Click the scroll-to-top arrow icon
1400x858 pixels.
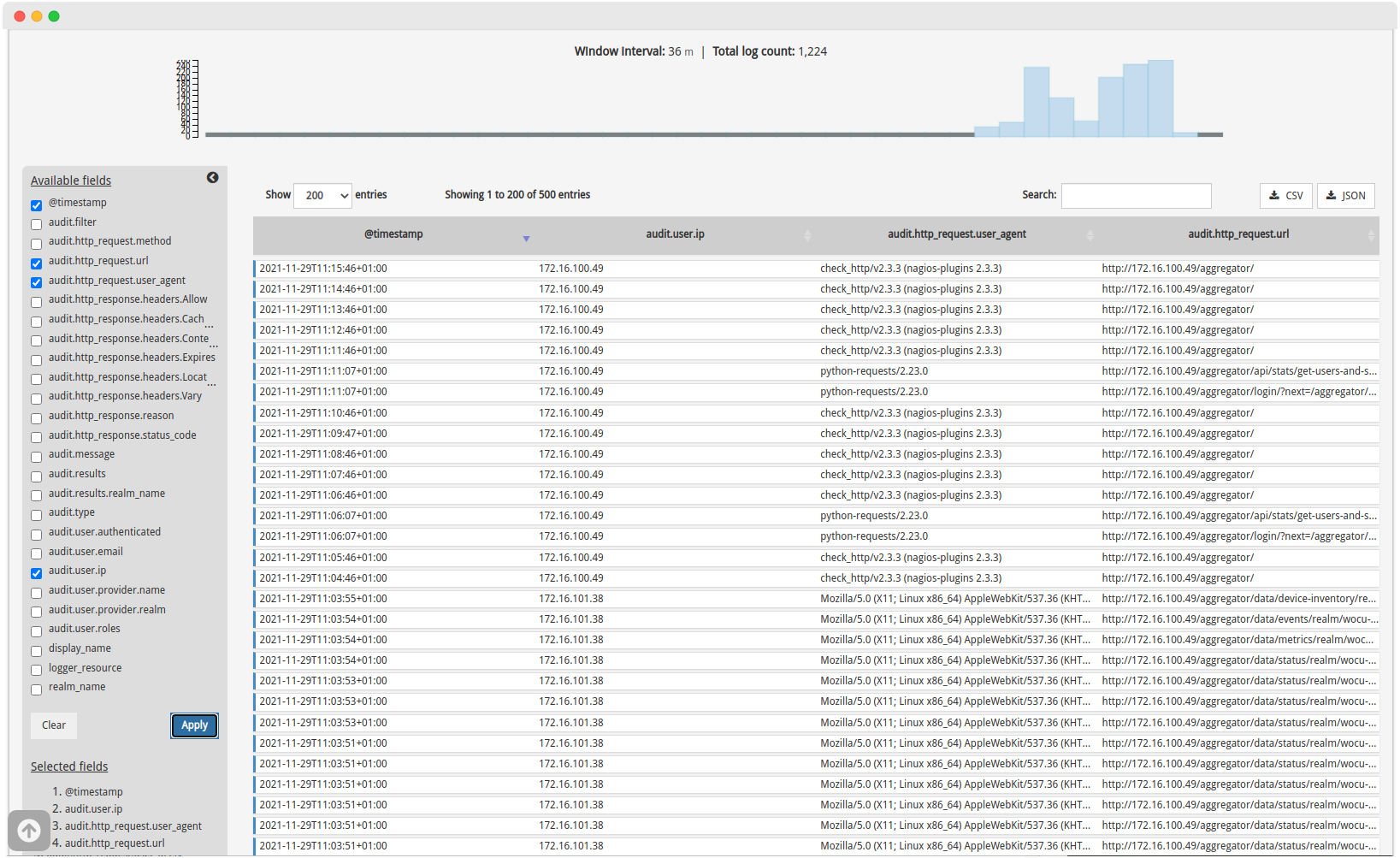click(29, 830)
